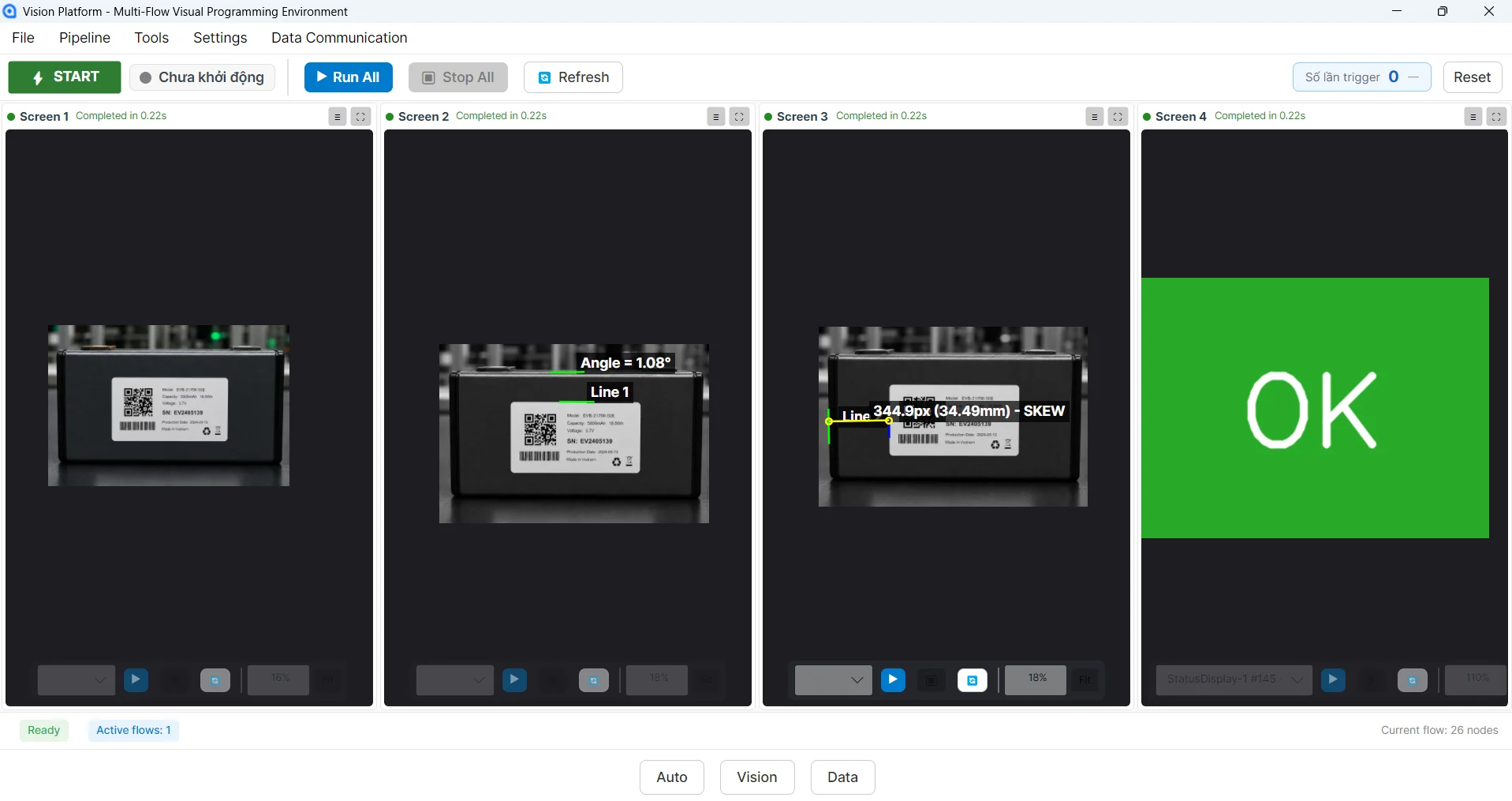This screenshot has width=1512, height=801.
Task: Open the File menu
Action: pos(23,38)
